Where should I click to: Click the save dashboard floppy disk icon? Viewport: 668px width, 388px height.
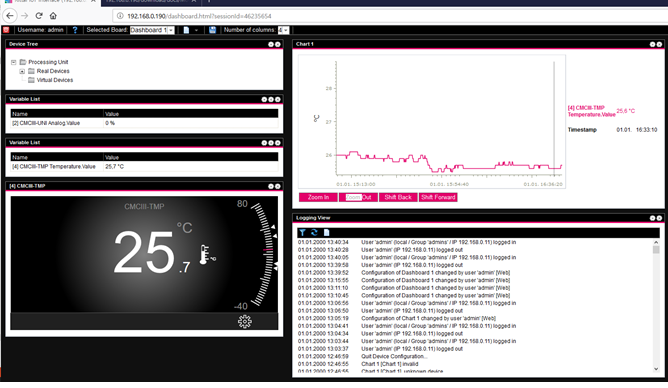tap(212, 30)
